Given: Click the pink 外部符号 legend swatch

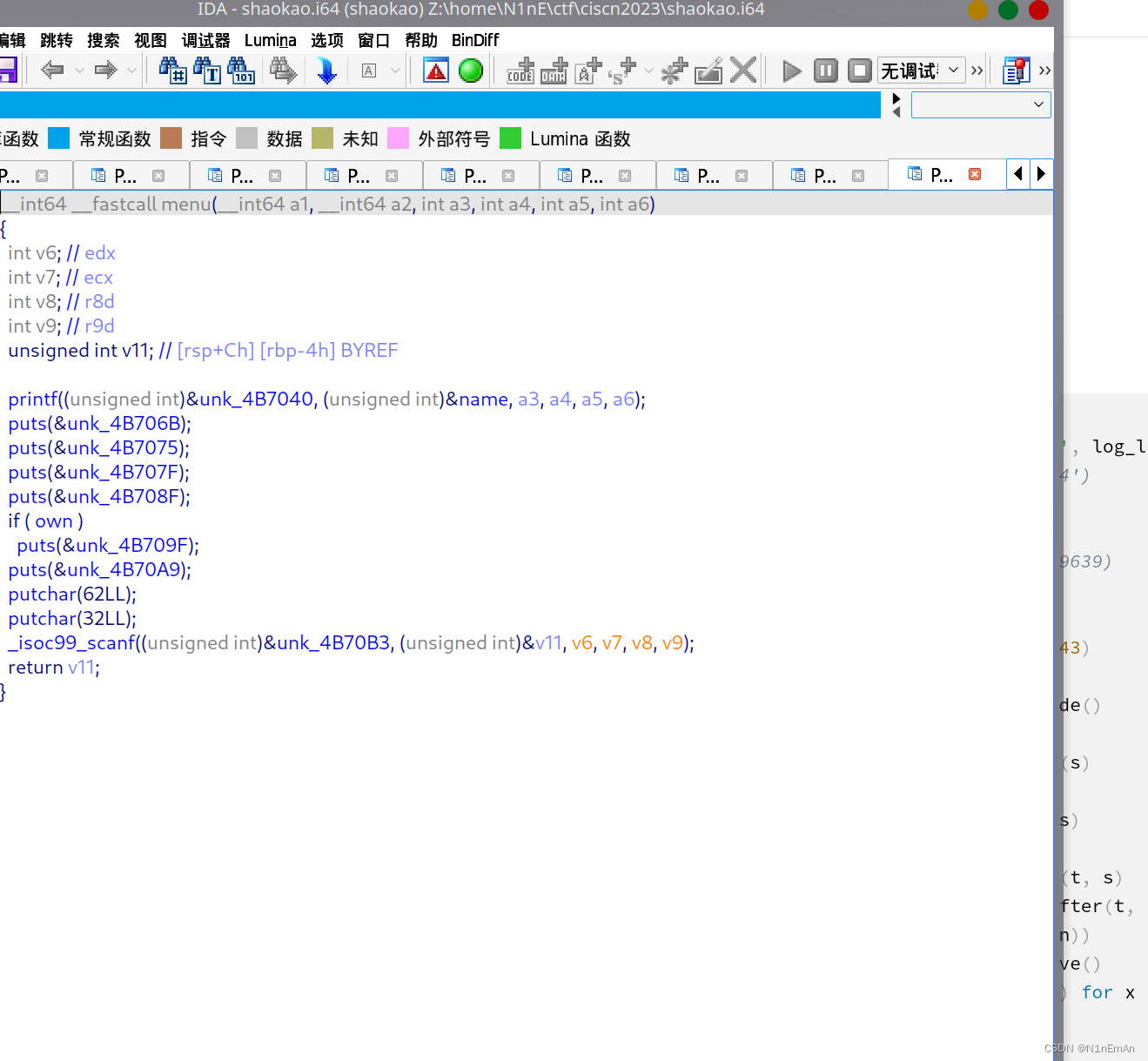Looking at the screenshot, I should click(x=399, y=138).
